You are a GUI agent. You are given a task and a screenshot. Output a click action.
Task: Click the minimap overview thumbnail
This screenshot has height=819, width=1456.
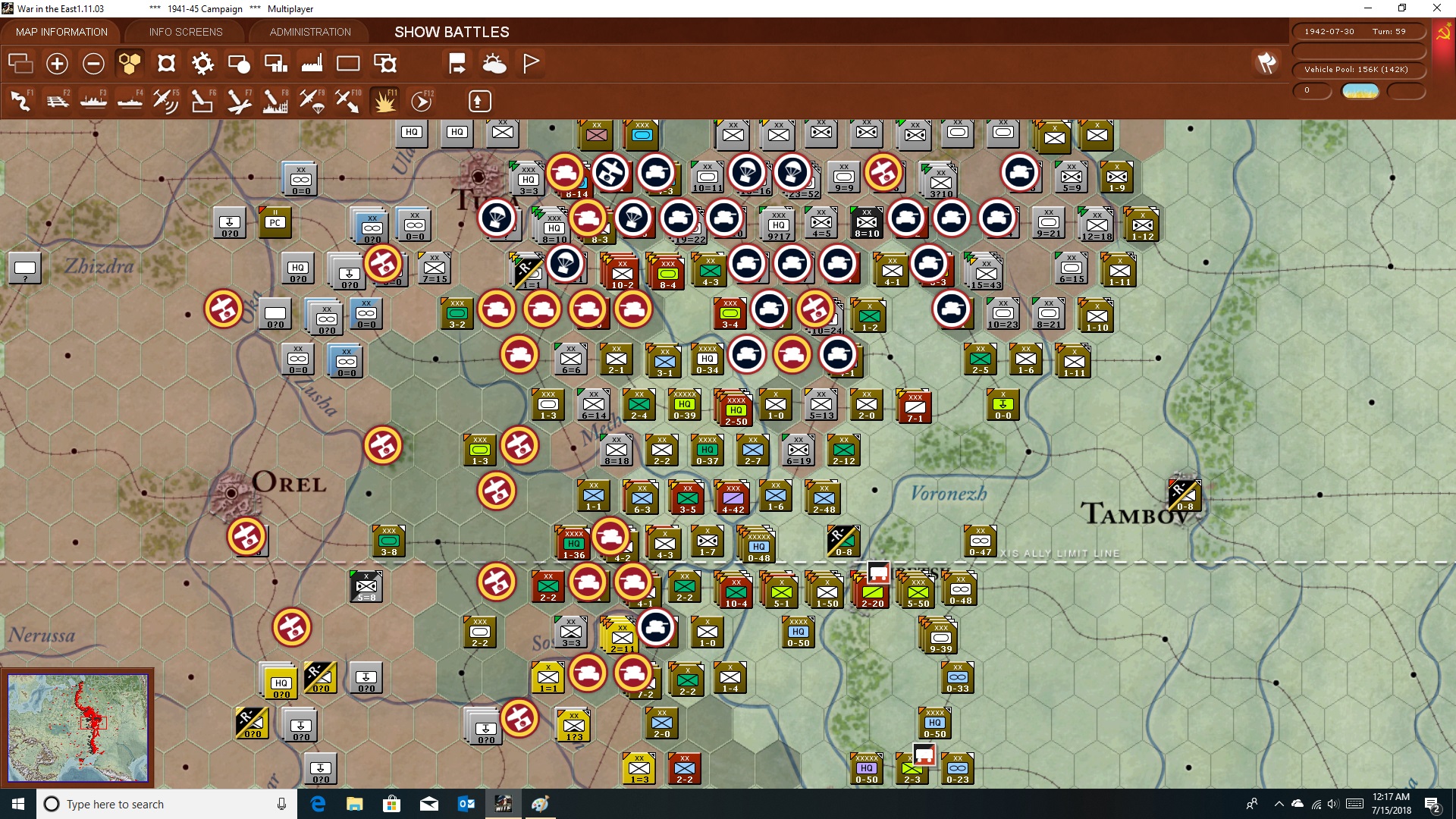coord(77,727)
